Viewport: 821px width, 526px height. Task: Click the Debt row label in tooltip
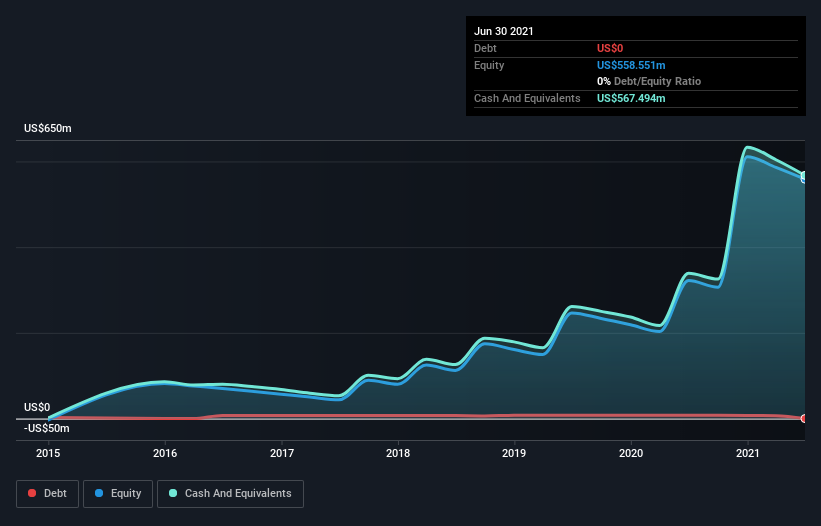(x=485, y=48)
